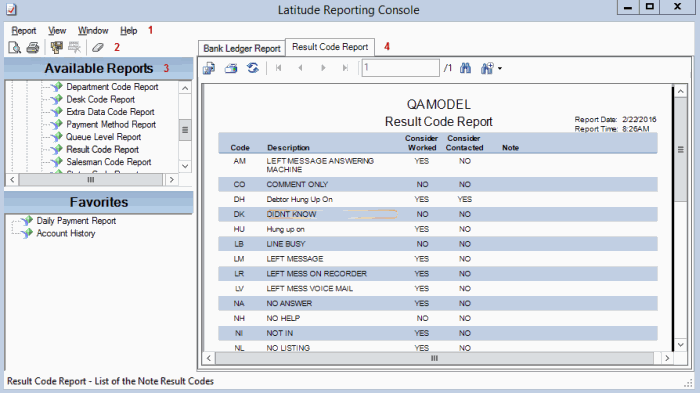Click the NO ANSWER row description

click(289, 304)
